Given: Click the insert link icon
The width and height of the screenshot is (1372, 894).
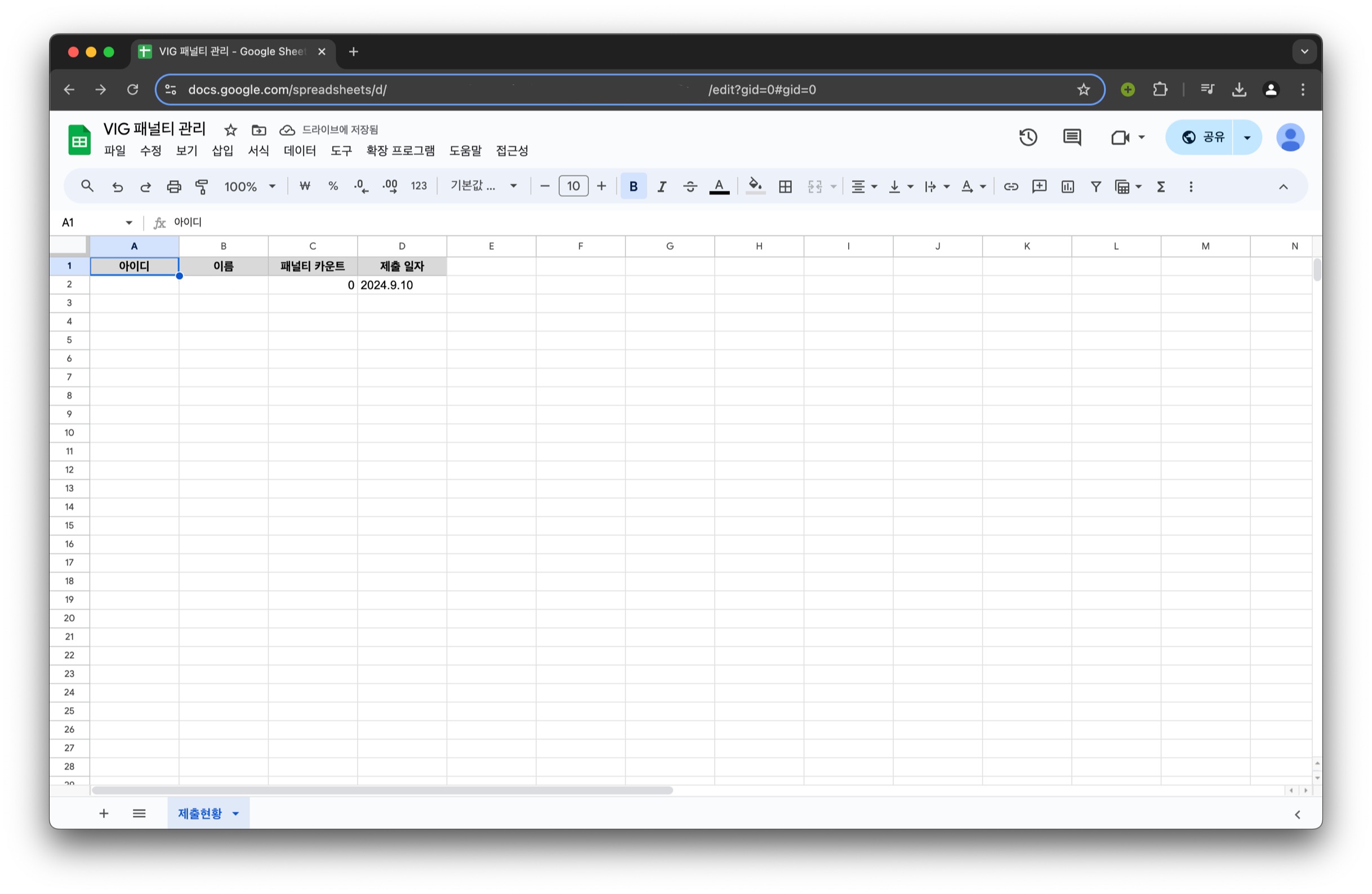Looking at the screenshot, I should [1010, 187].
